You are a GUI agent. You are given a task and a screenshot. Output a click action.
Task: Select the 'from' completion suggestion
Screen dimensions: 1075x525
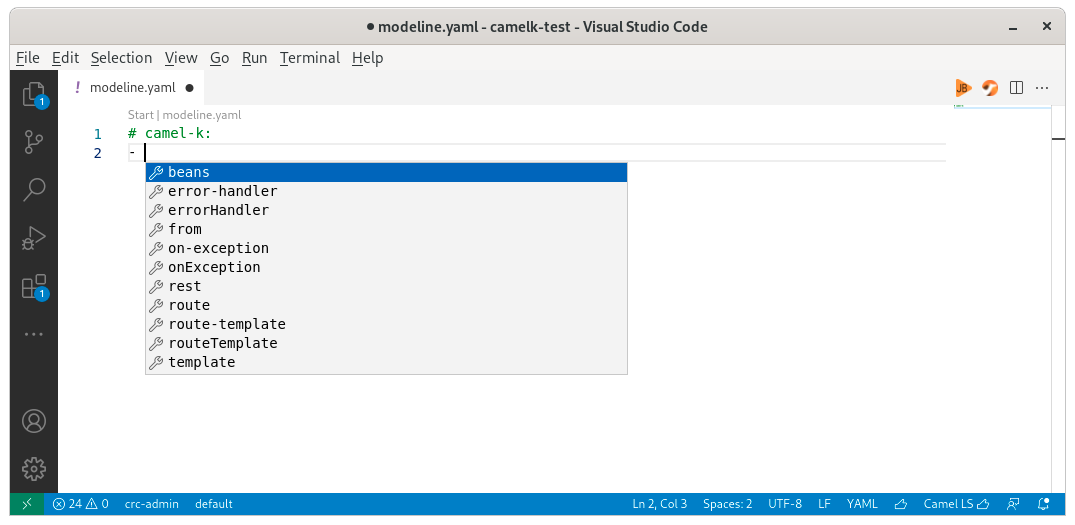point(185,229)
